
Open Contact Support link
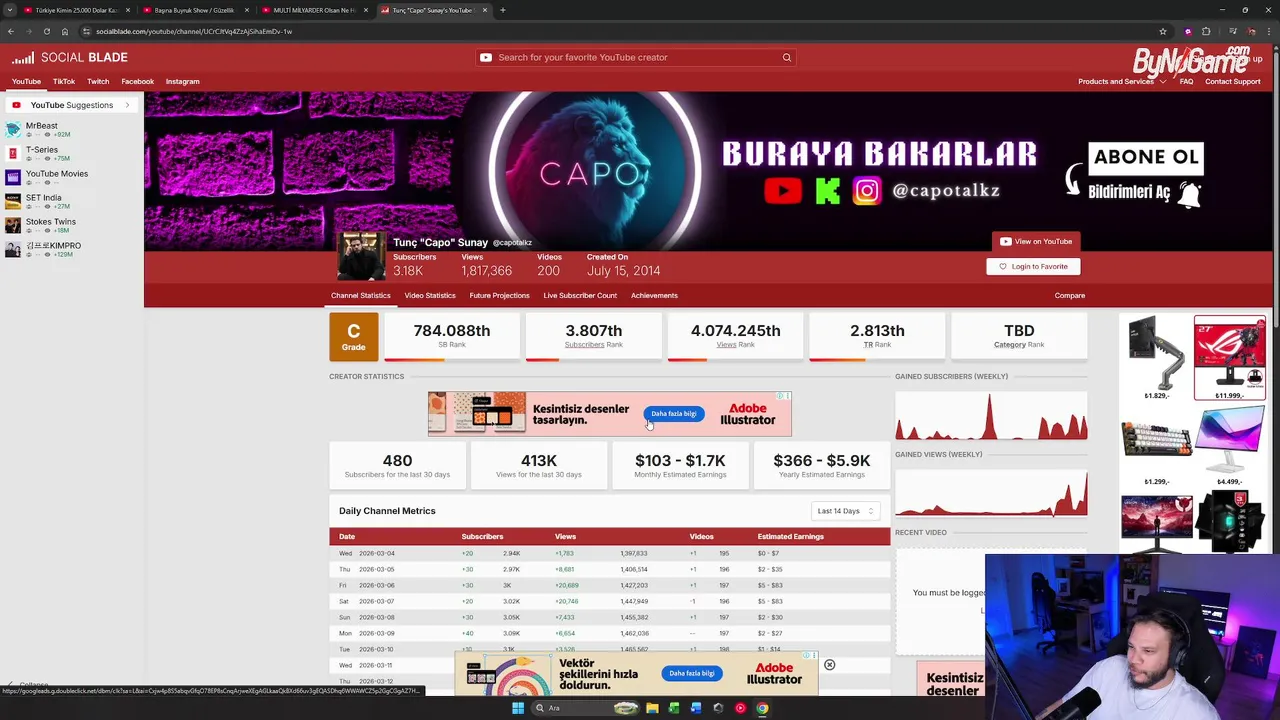(x=1232, y=81)
